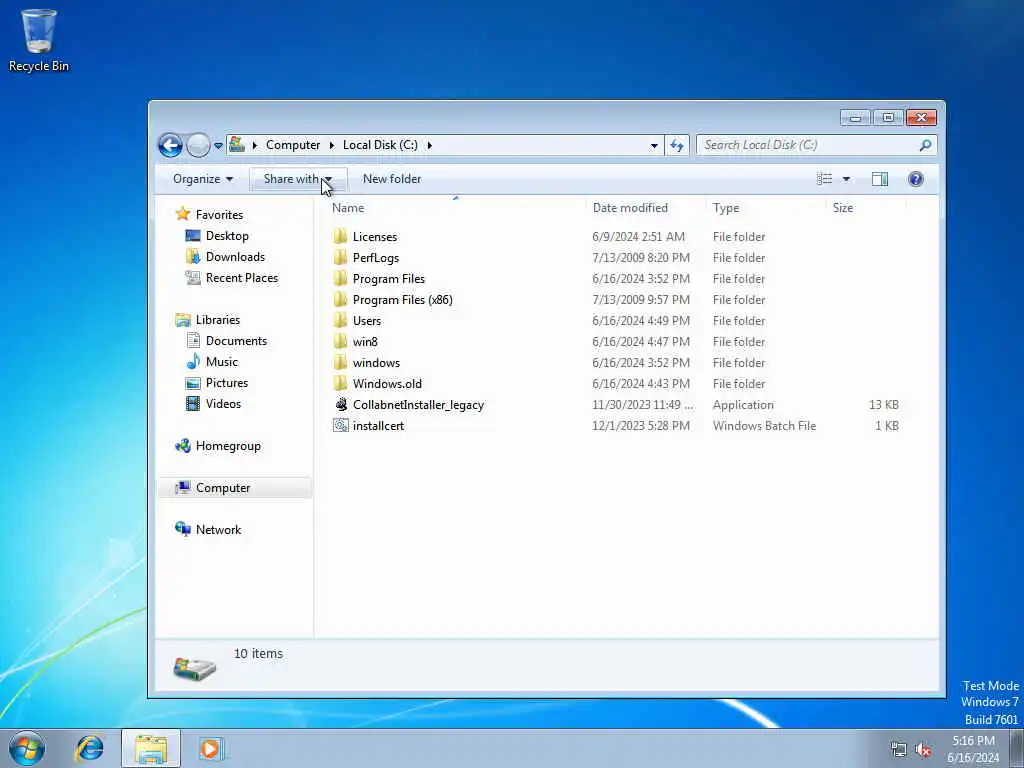Open the Share with menu
1024x768 pixels.
point(298,179)
